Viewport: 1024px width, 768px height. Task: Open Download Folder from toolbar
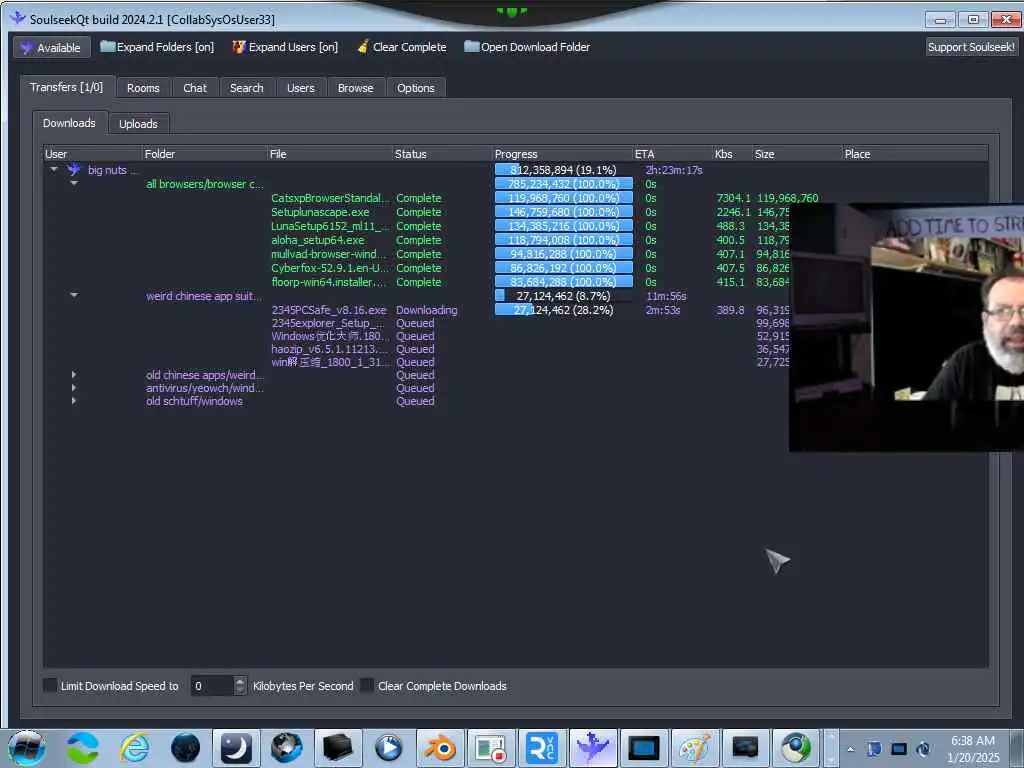[527, 47]
